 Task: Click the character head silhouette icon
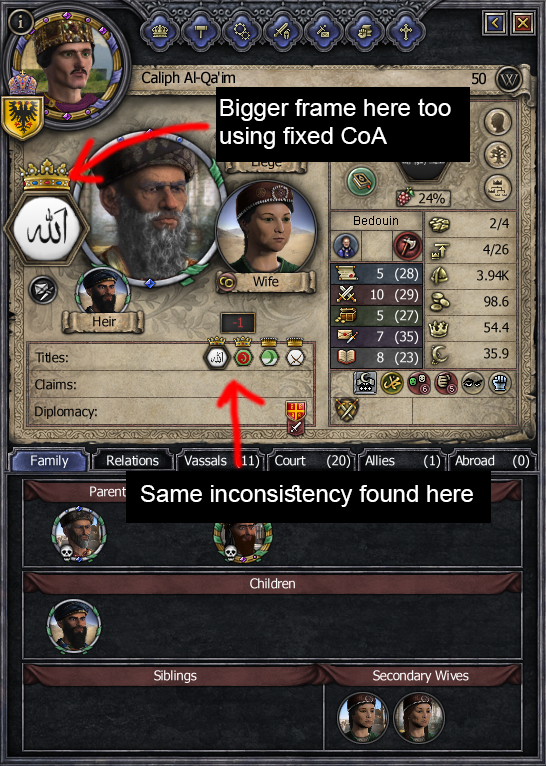pyautogui.click(x=498, y=122)
